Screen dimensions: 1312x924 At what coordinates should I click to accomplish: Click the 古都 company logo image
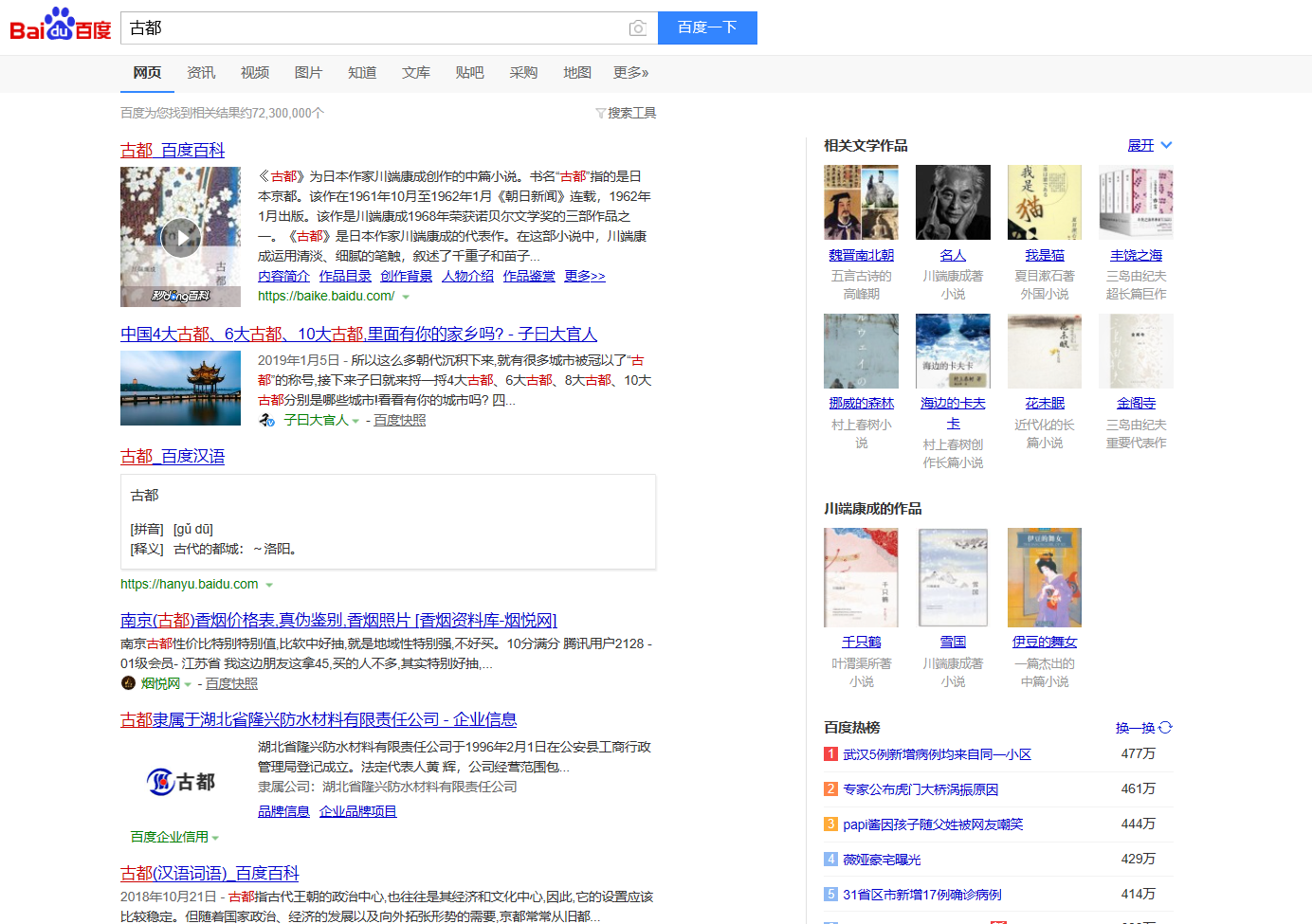pos(180,782)
